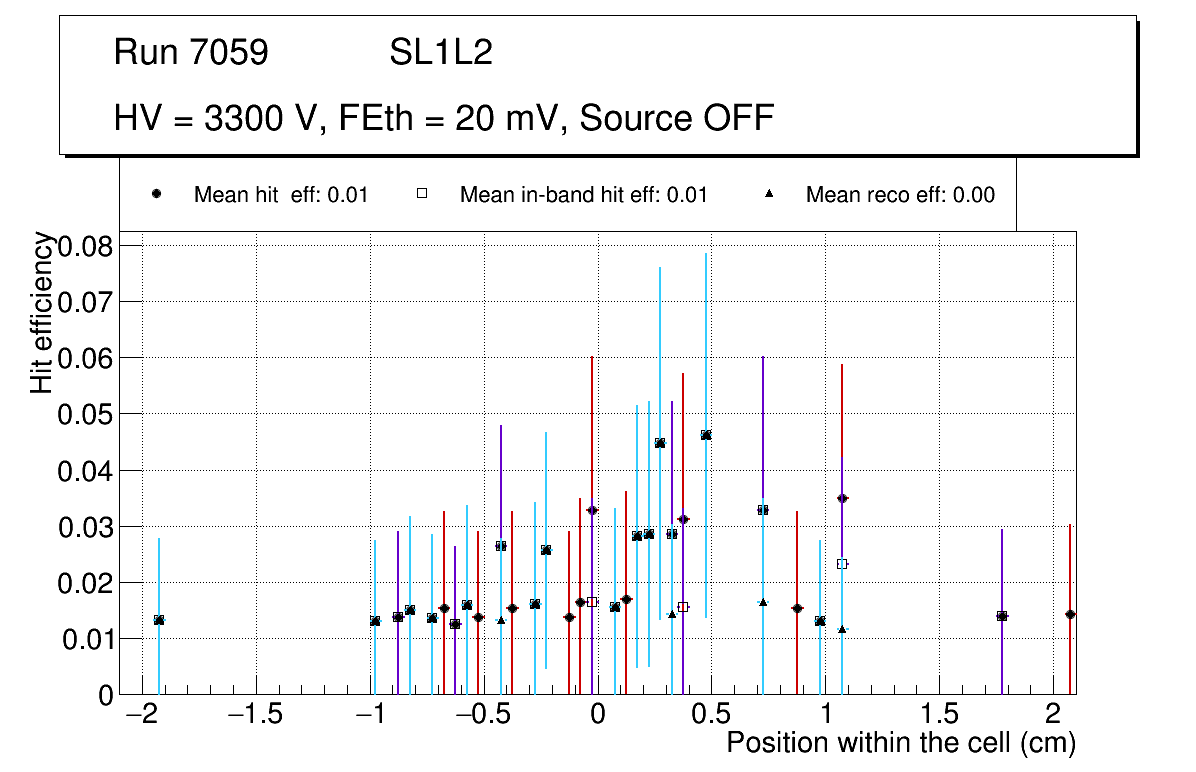Viewport: 1196px width, 772px height.
Task: Click the black triangle legend marker
Action: pos(769,194)
